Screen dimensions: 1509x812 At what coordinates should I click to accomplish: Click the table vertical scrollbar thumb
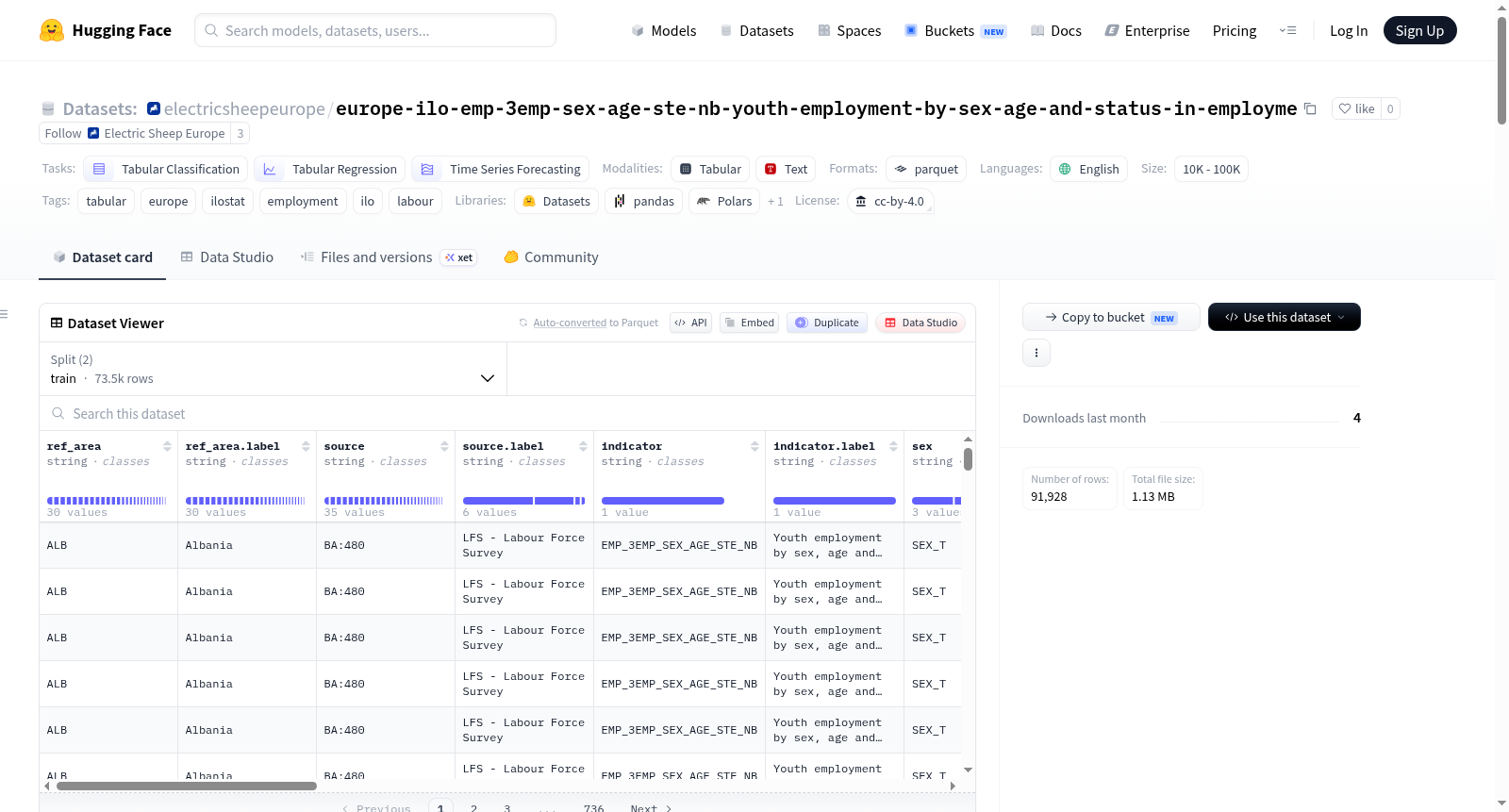pos(968,459)
